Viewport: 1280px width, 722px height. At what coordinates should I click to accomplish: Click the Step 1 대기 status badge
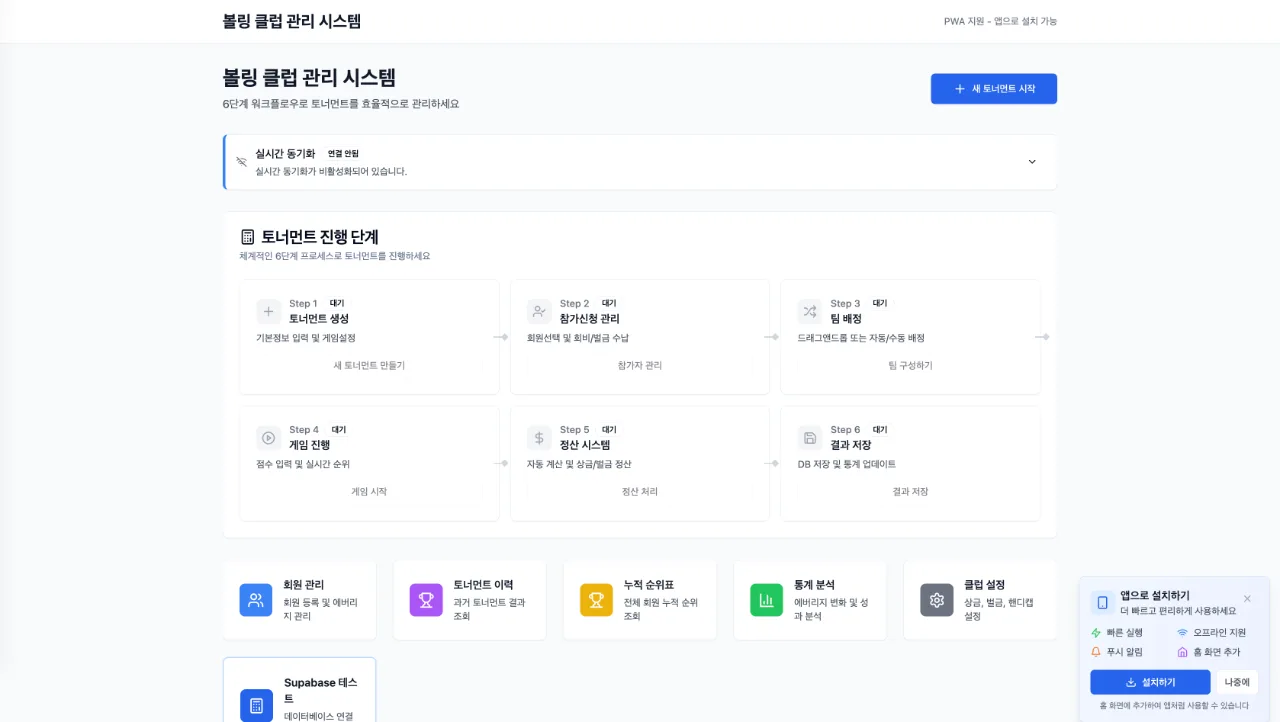point(337,303)
